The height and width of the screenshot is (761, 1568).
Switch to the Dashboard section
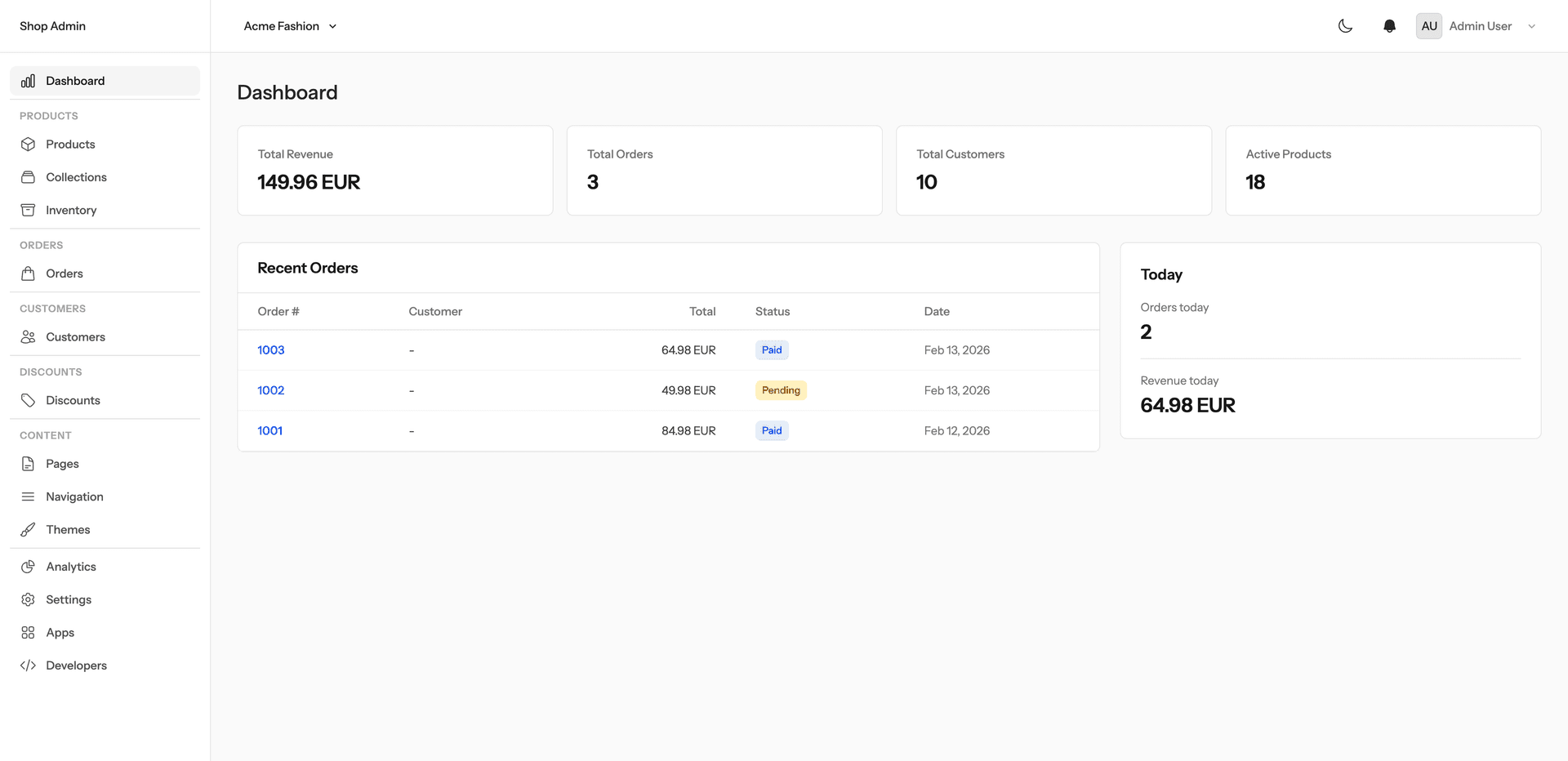click(75, 81)
